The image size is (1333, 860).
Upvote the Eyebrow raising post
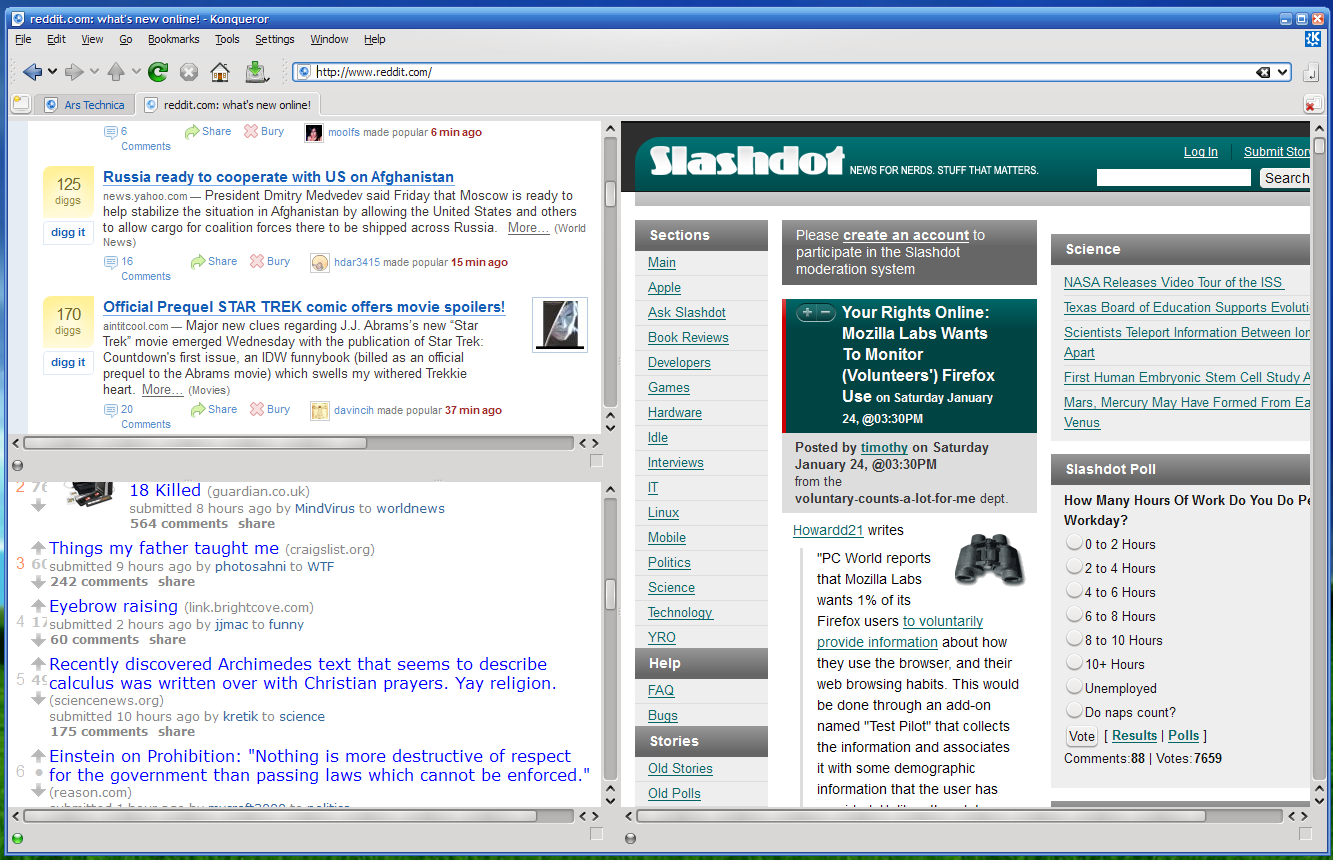pyautogui.click(x=38, y=606)
